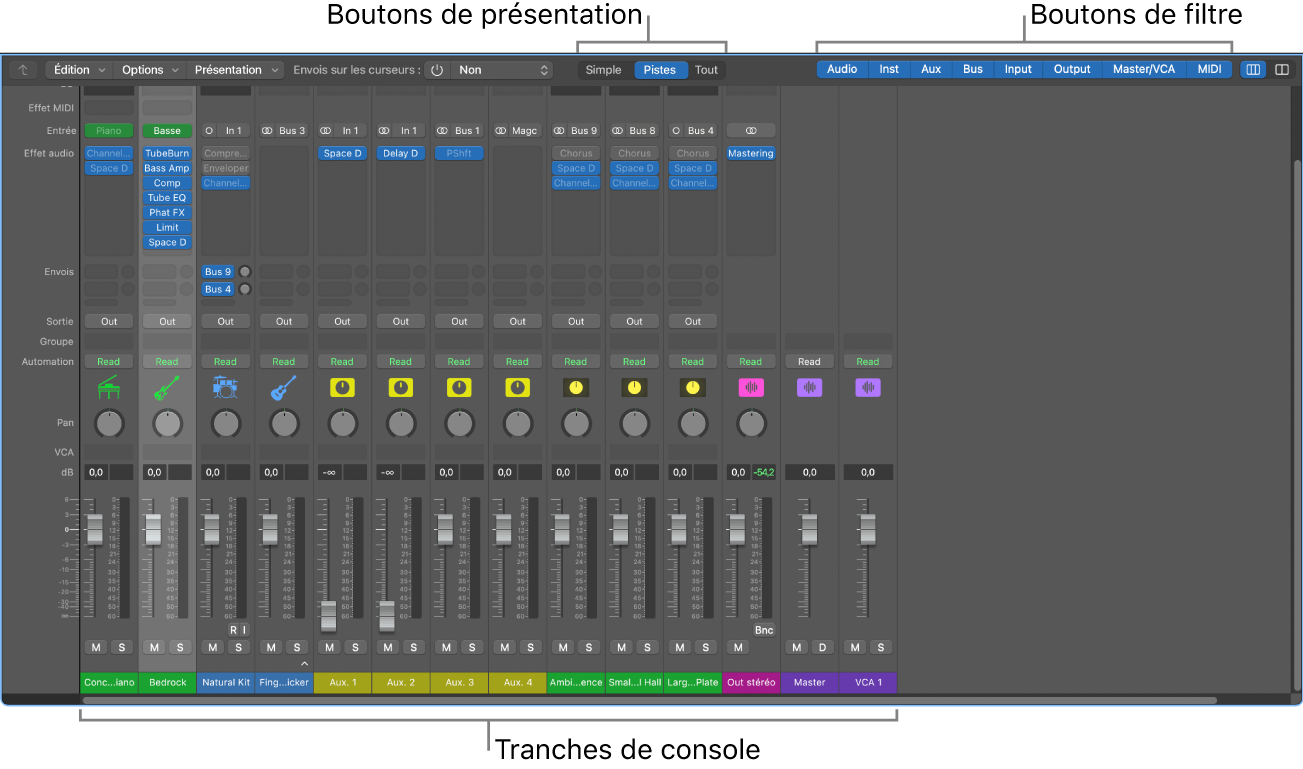Click the yellow aux icon on Aux. 1
This screenshot has height=769, width=1303.
(x=342, y=387)
